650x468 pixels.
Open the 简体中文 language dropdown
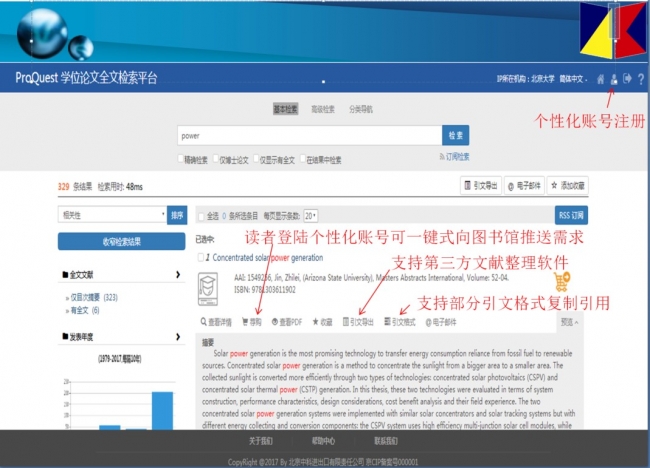(x=573, y=79)
